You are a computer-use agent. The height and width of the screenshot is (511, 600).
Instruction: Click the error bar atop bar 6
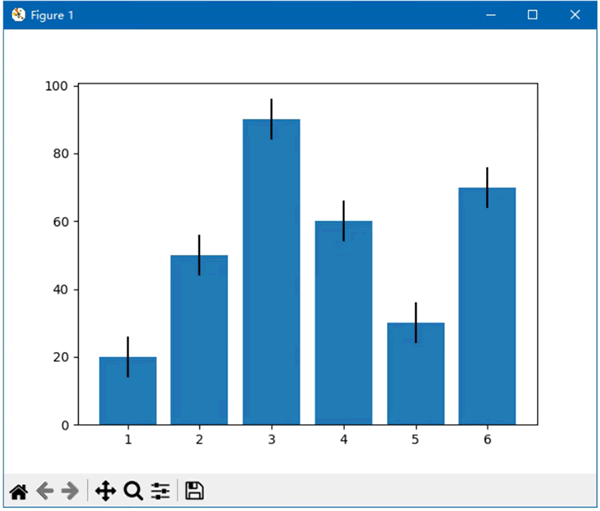(x=487, y=188)
